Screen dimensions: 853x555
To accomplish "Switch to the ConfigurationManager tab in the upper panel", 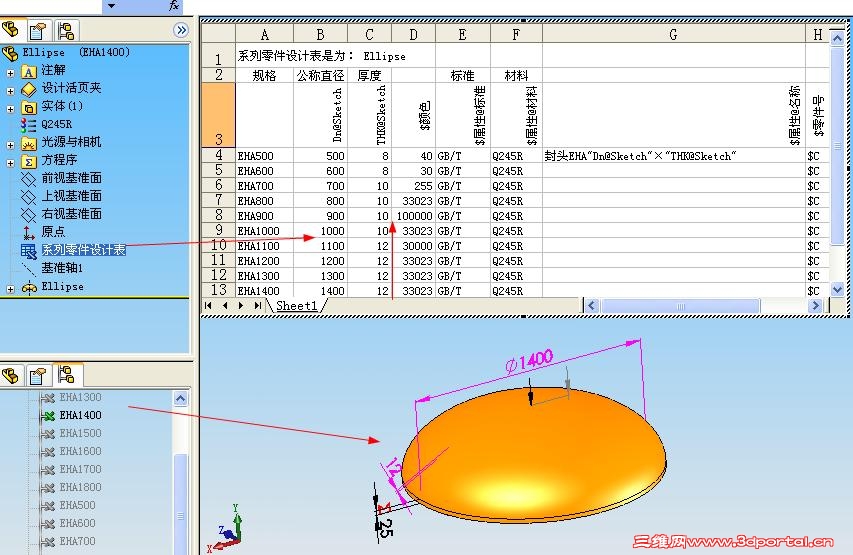I will [x=66, y=30].
